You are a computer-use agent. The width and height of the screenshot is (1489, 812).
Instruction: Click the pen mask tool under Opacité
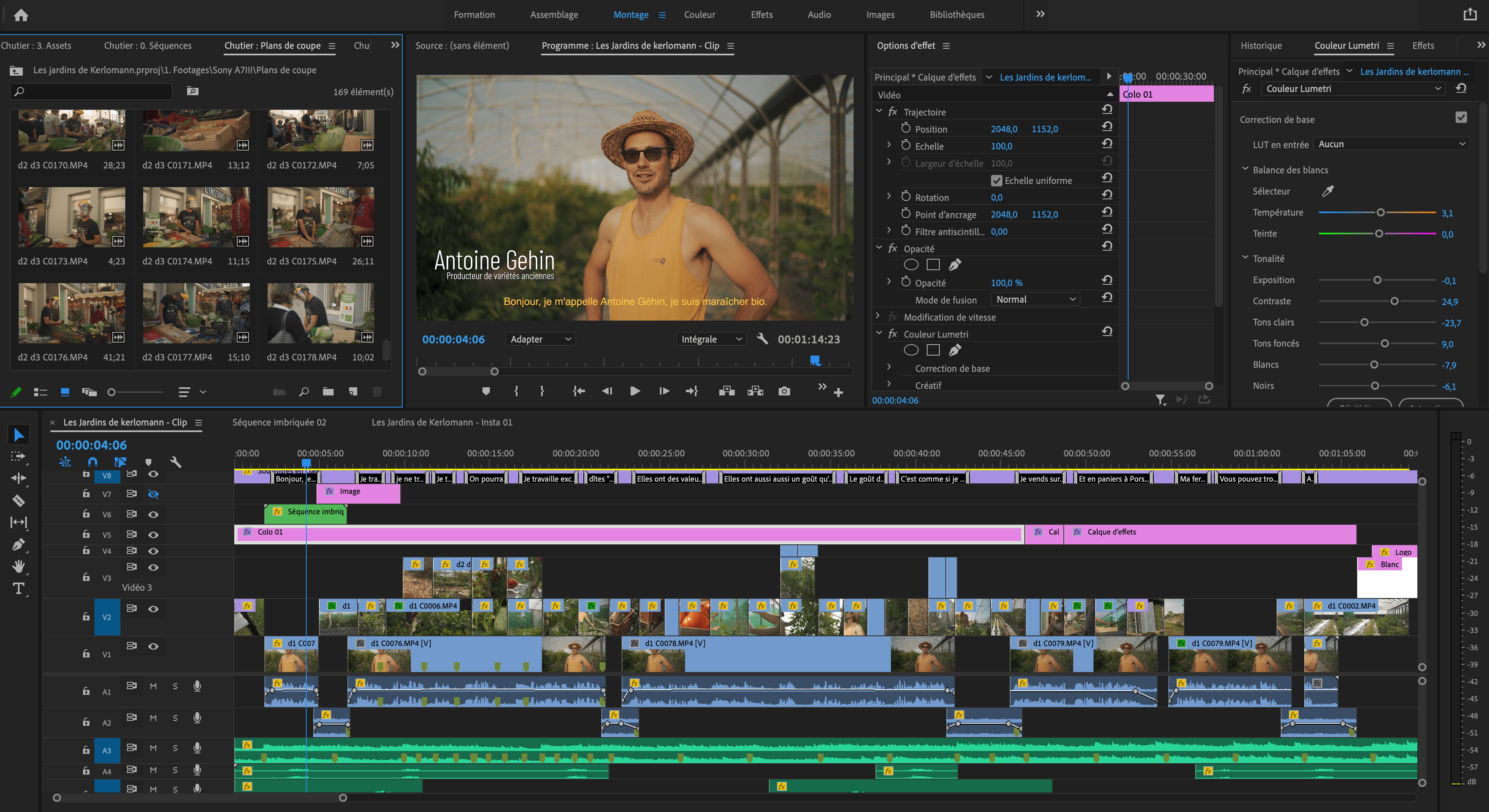[955, 265]
